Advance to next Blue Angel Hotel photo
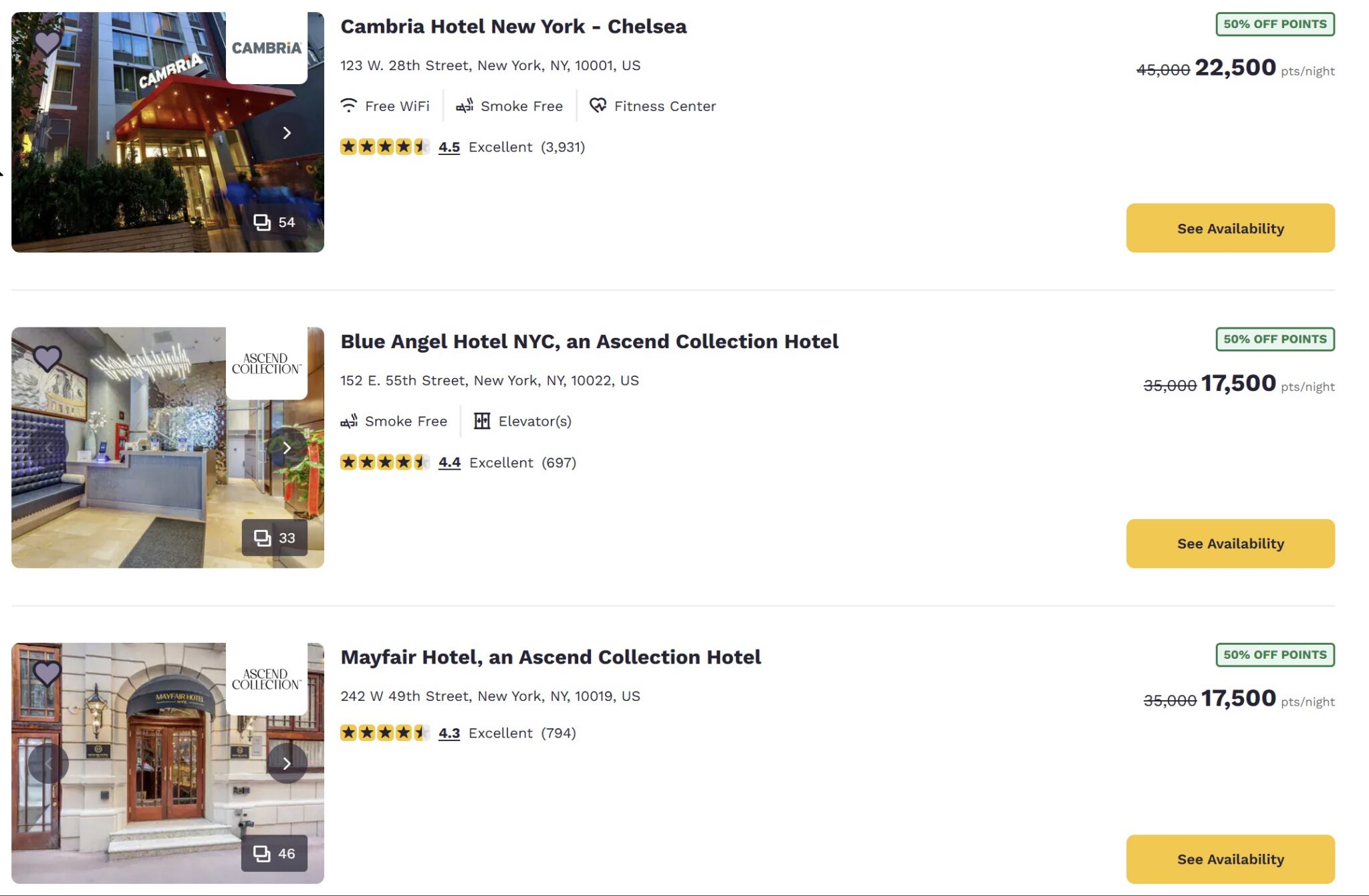 [287, 448]
